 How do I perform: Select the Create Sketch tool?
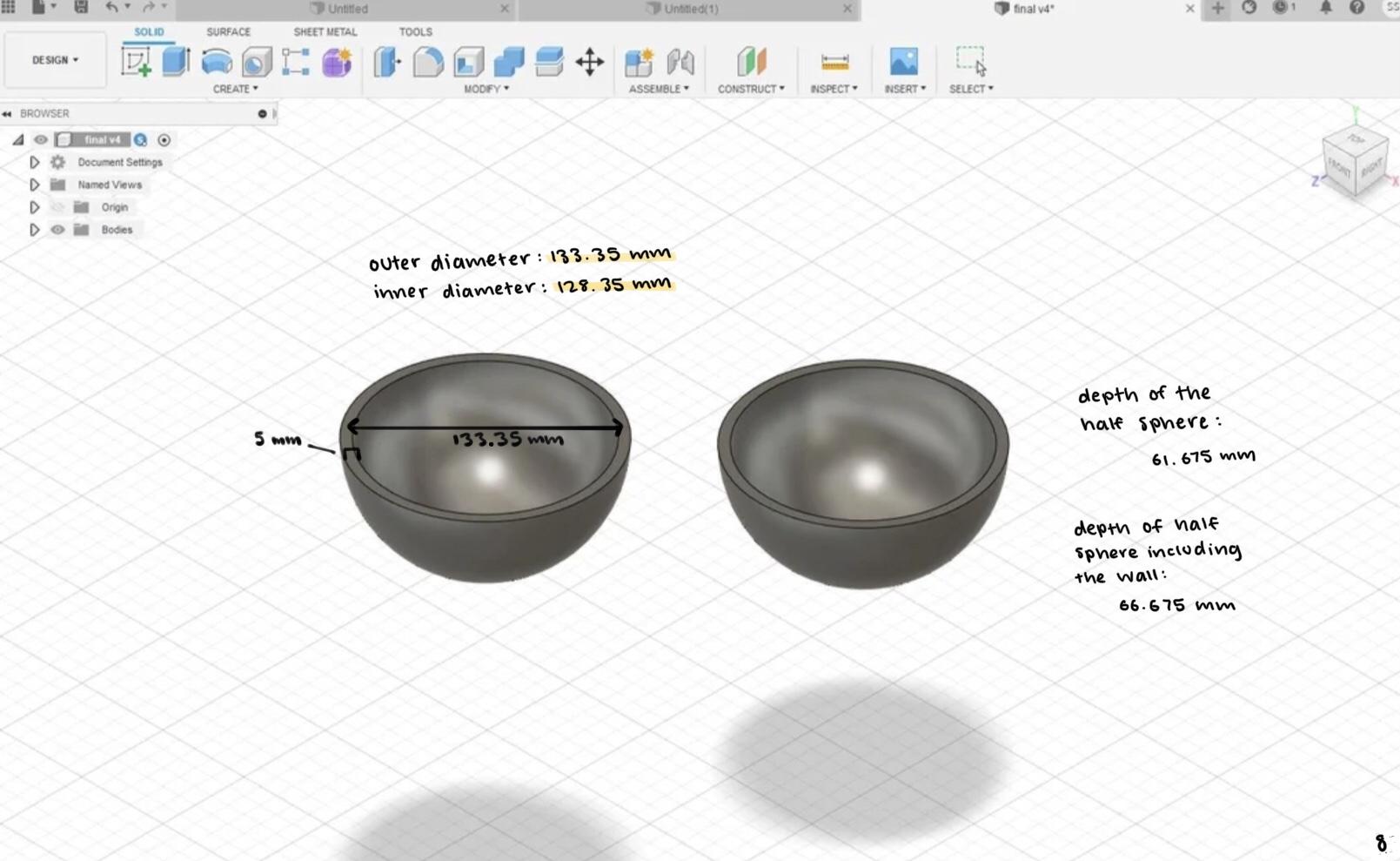tap(136, 62)
